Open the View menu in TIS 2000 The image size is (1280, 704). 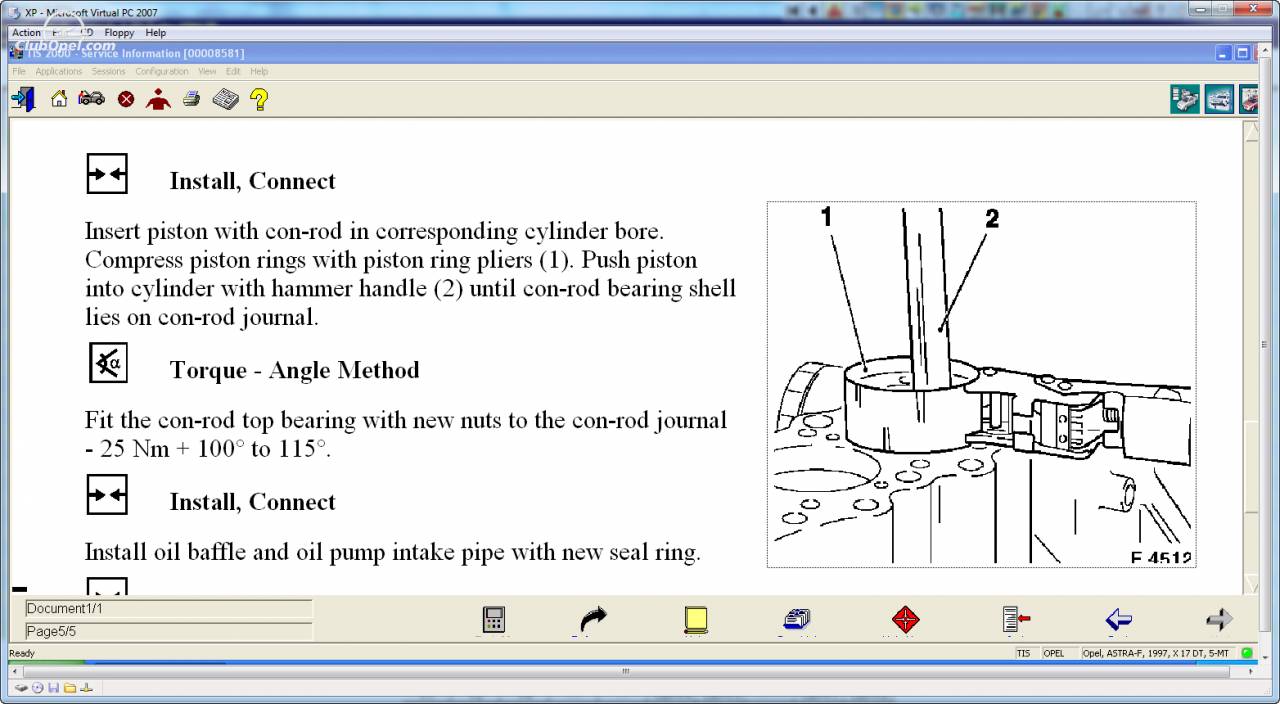point(207,72)
